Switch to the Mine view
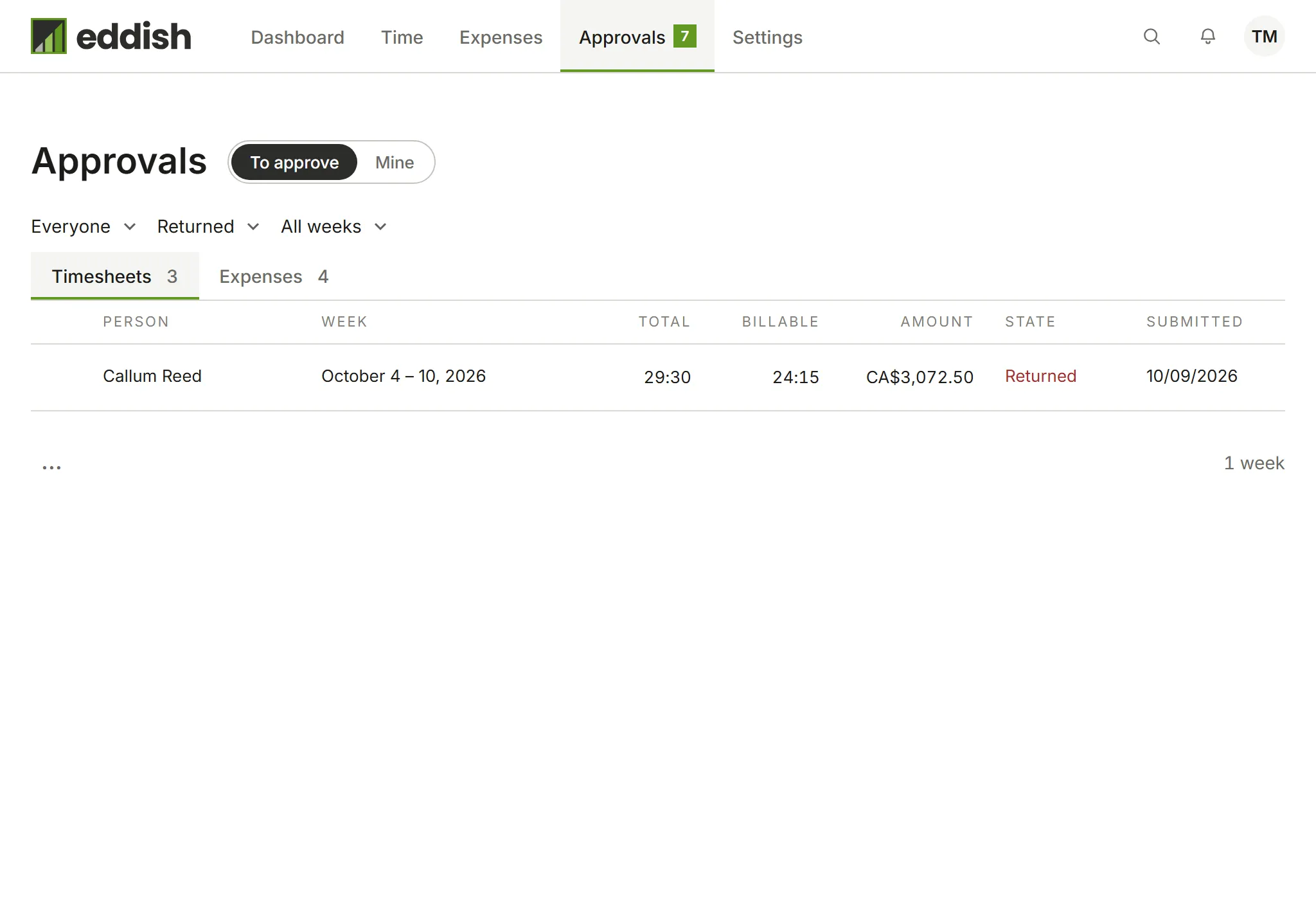The image size is (1316, 900). coord(395,162)
